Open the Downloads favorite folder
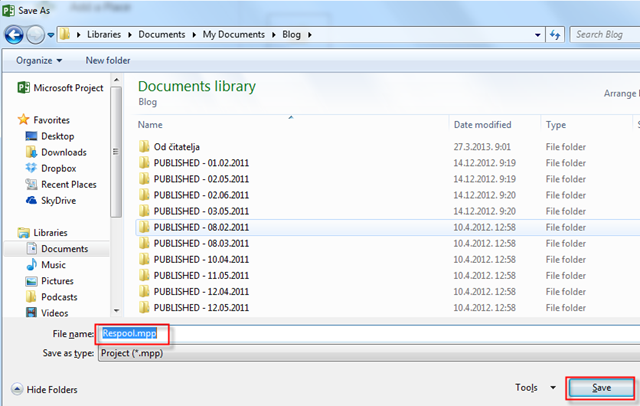This screenshot has width=640, height=406. click(x=63, y=152)
